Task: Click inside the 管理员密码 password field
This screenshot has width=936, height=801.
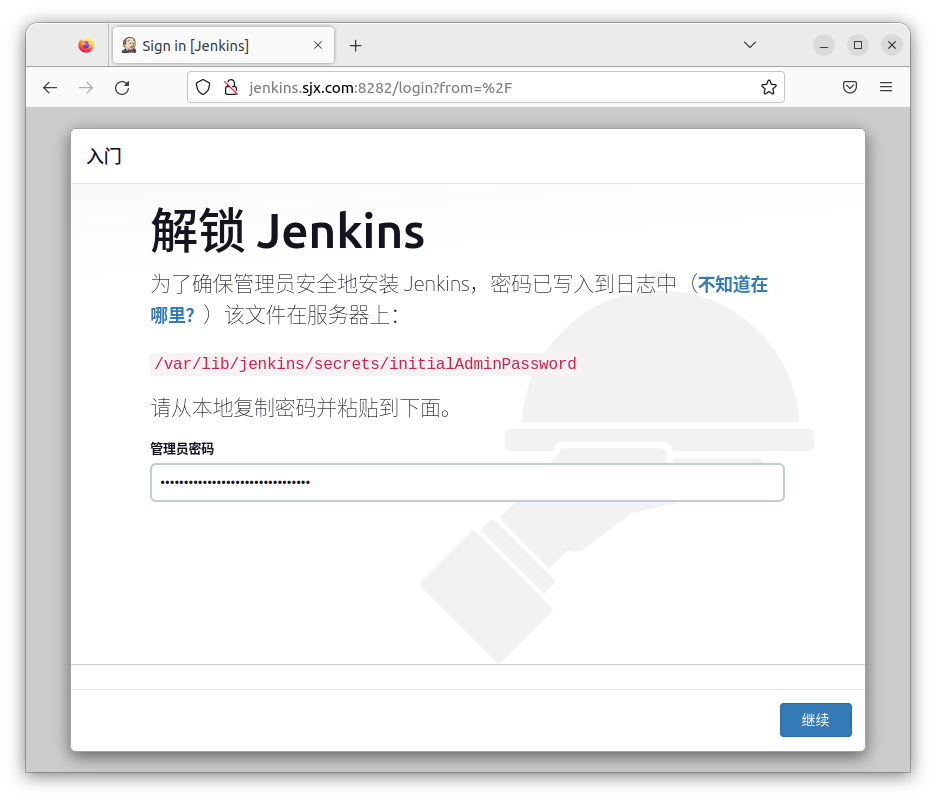Action: [467, 482]
